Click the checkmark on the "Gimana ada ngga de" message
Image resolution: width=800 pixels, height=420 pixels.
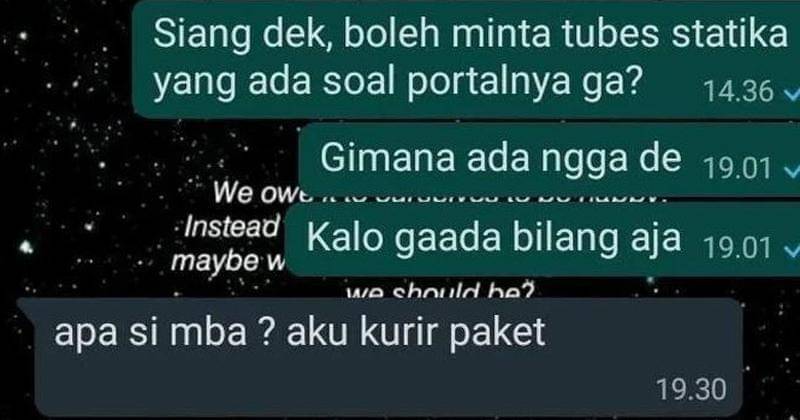point(792,169)
